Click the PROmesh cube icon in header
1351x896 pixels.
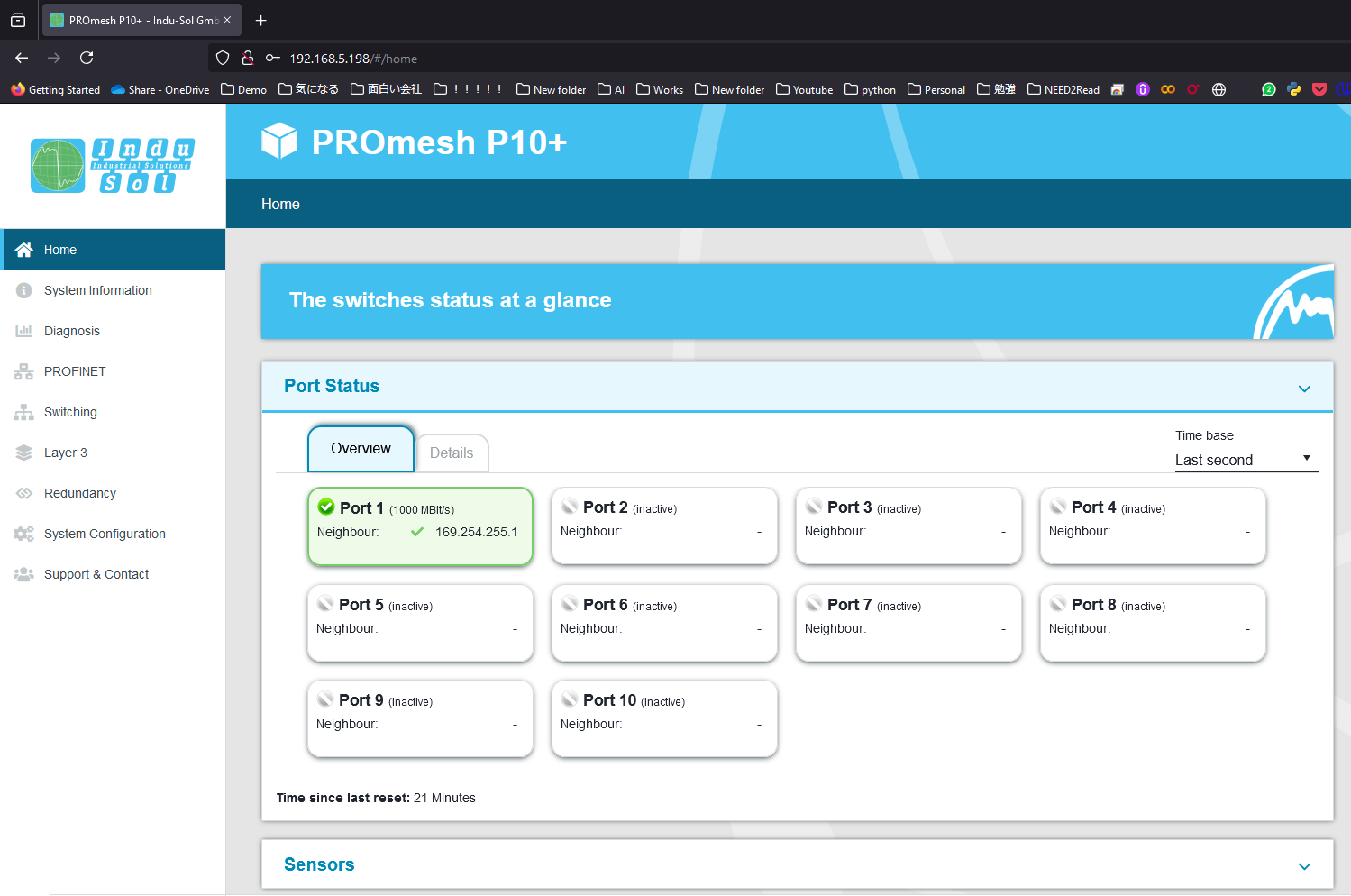pos(279,142)
